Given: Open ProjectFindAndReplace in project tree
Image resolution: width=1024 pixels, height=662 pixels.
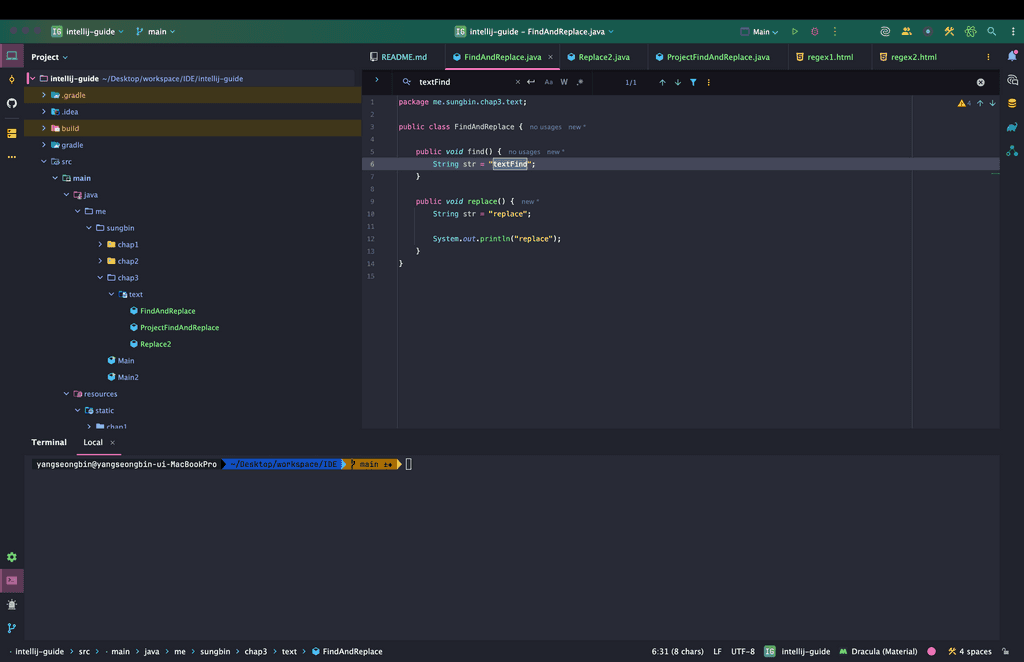Looking at the screenshot, I should click(x=179, y=328).
